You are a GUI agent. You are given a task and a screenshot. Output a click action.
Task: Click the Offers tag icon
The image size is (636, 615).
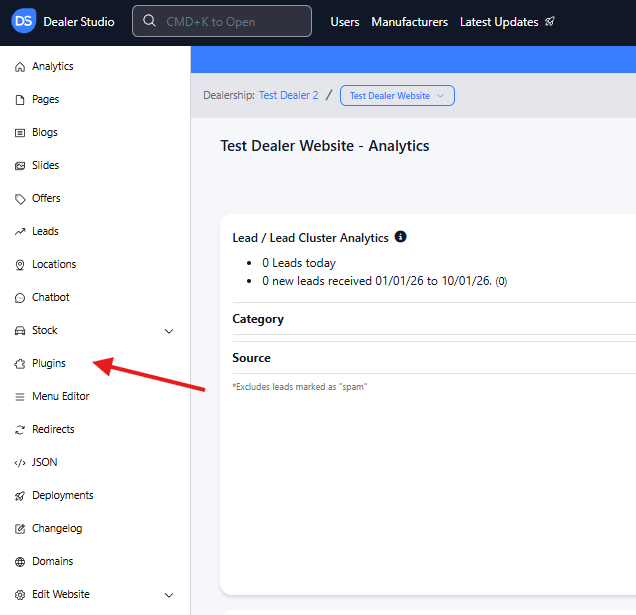pyautogui.click(x=20, y=199)
